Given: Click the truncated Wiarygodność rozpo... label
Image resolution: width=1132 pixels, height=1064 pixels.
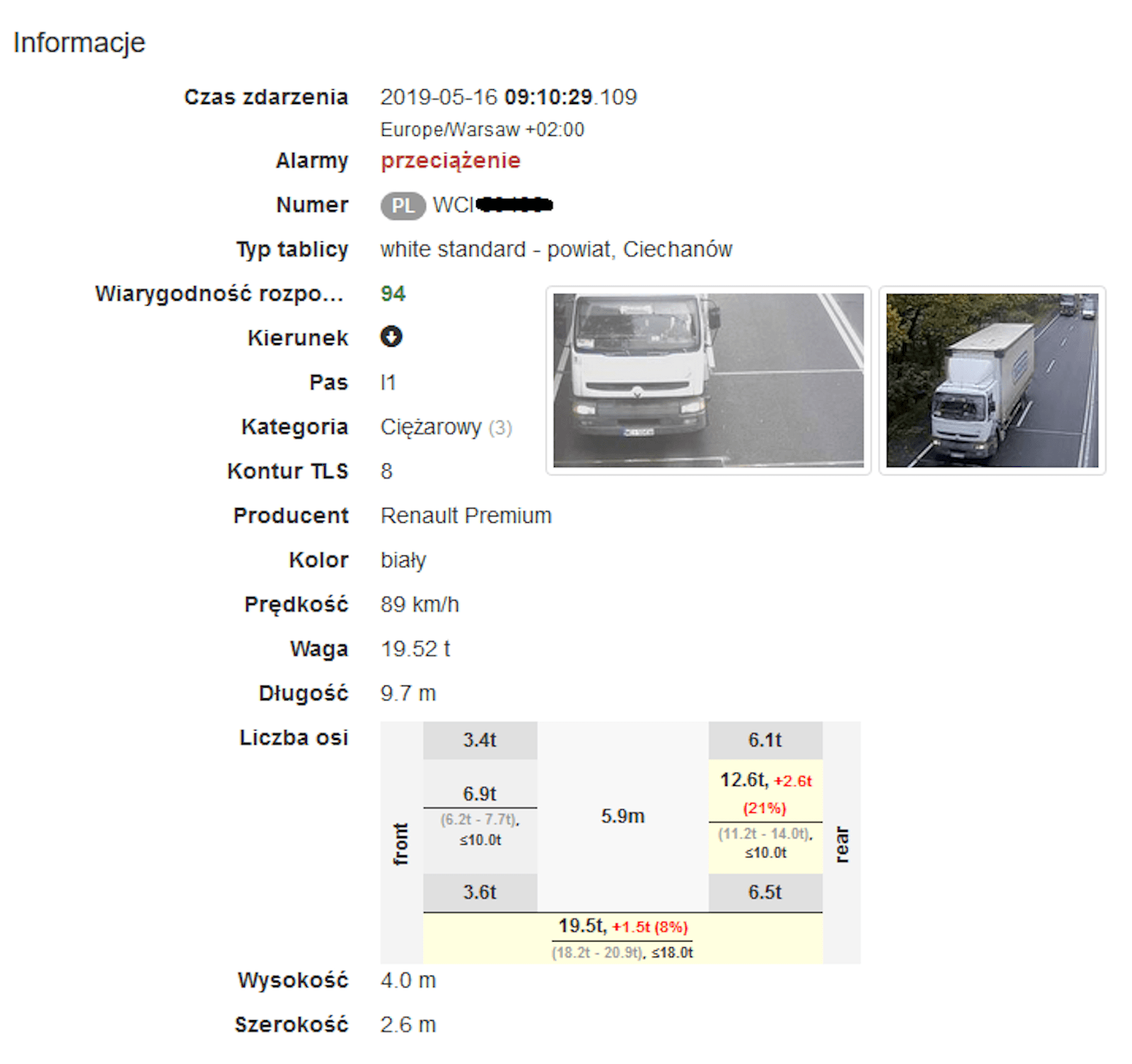Looking at the screenshot, I should tap(220, 294).
